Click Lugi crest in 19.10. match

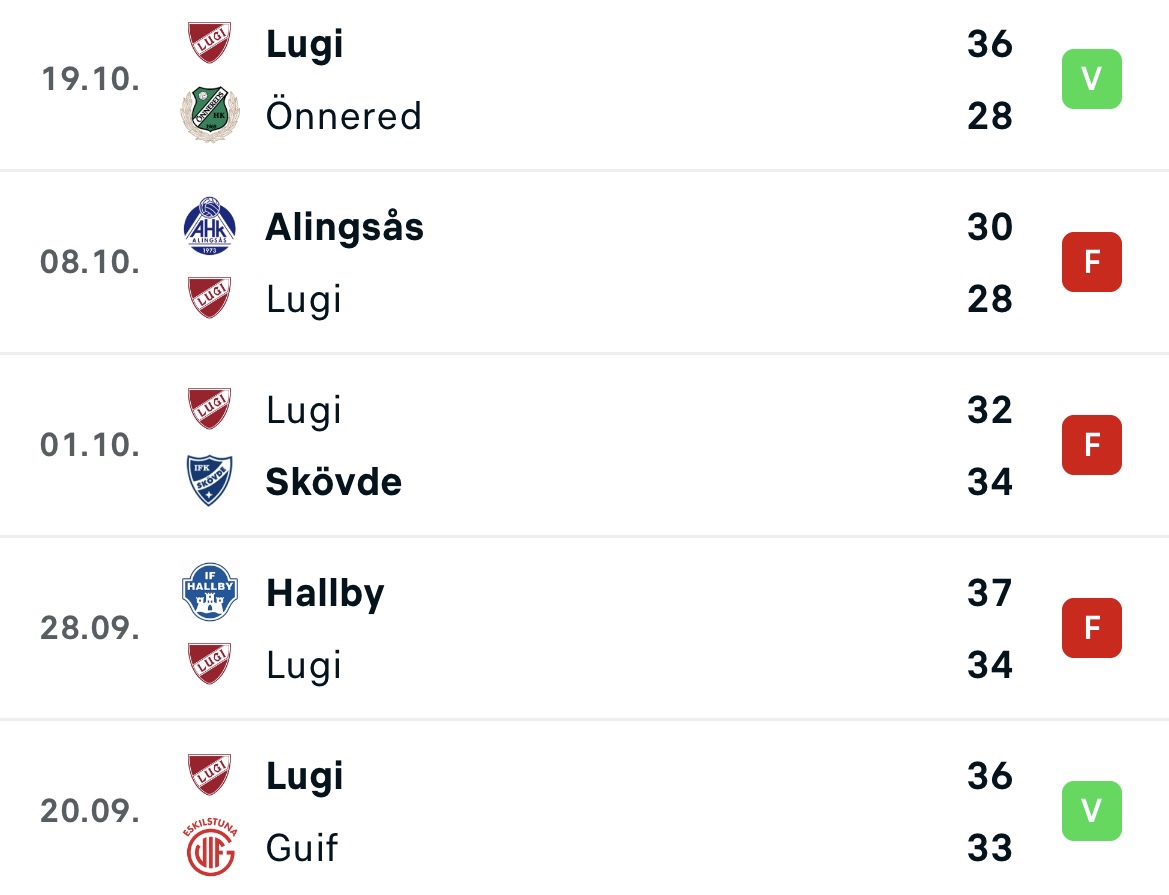[209, 43]
